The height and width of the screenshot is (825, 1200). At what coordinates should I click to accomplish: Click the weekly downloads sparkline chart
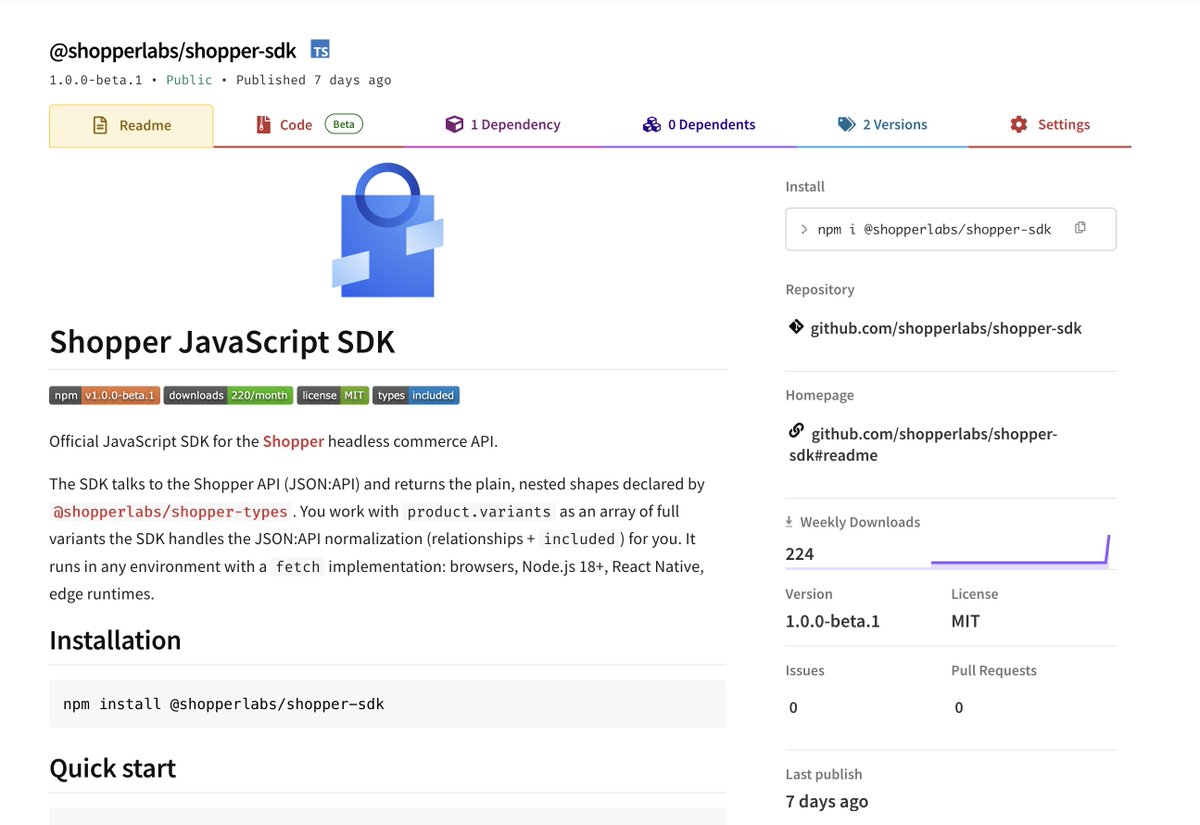pyautogui.click(x=1020, y=551)
